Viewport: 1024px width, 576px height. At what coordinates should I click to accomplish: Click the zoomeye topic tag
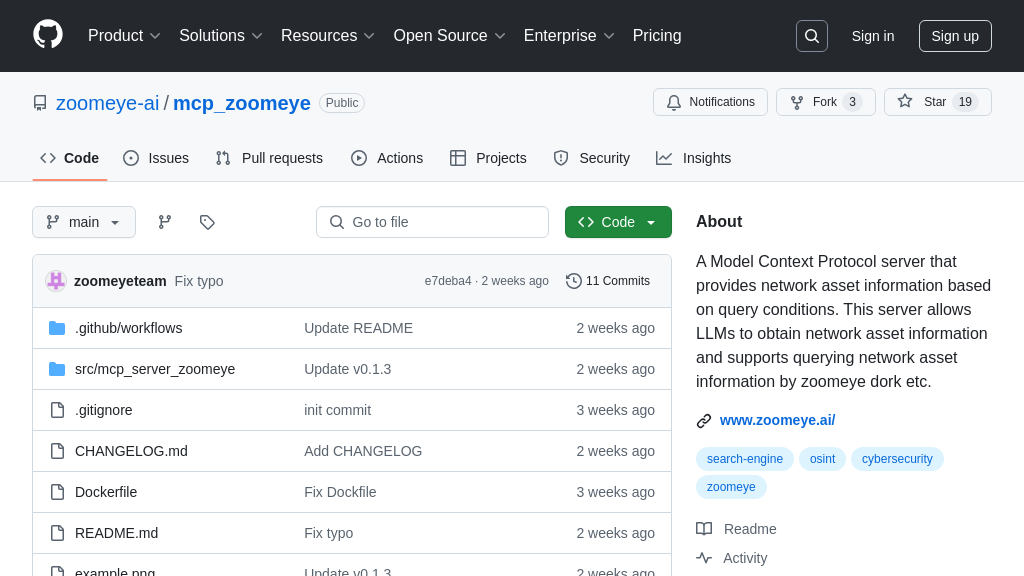tap(731, 487)
